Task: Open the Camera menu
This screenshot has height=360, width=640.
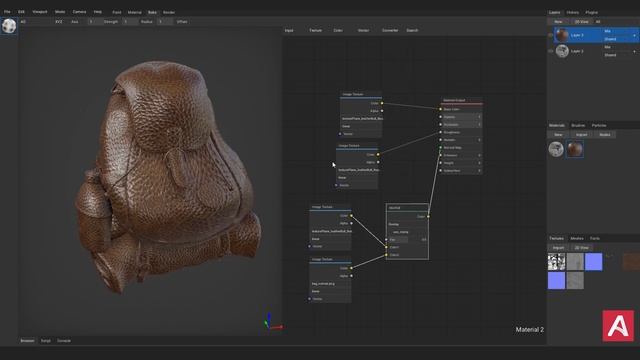Action: pyautogui.click(x=79, y=12)
